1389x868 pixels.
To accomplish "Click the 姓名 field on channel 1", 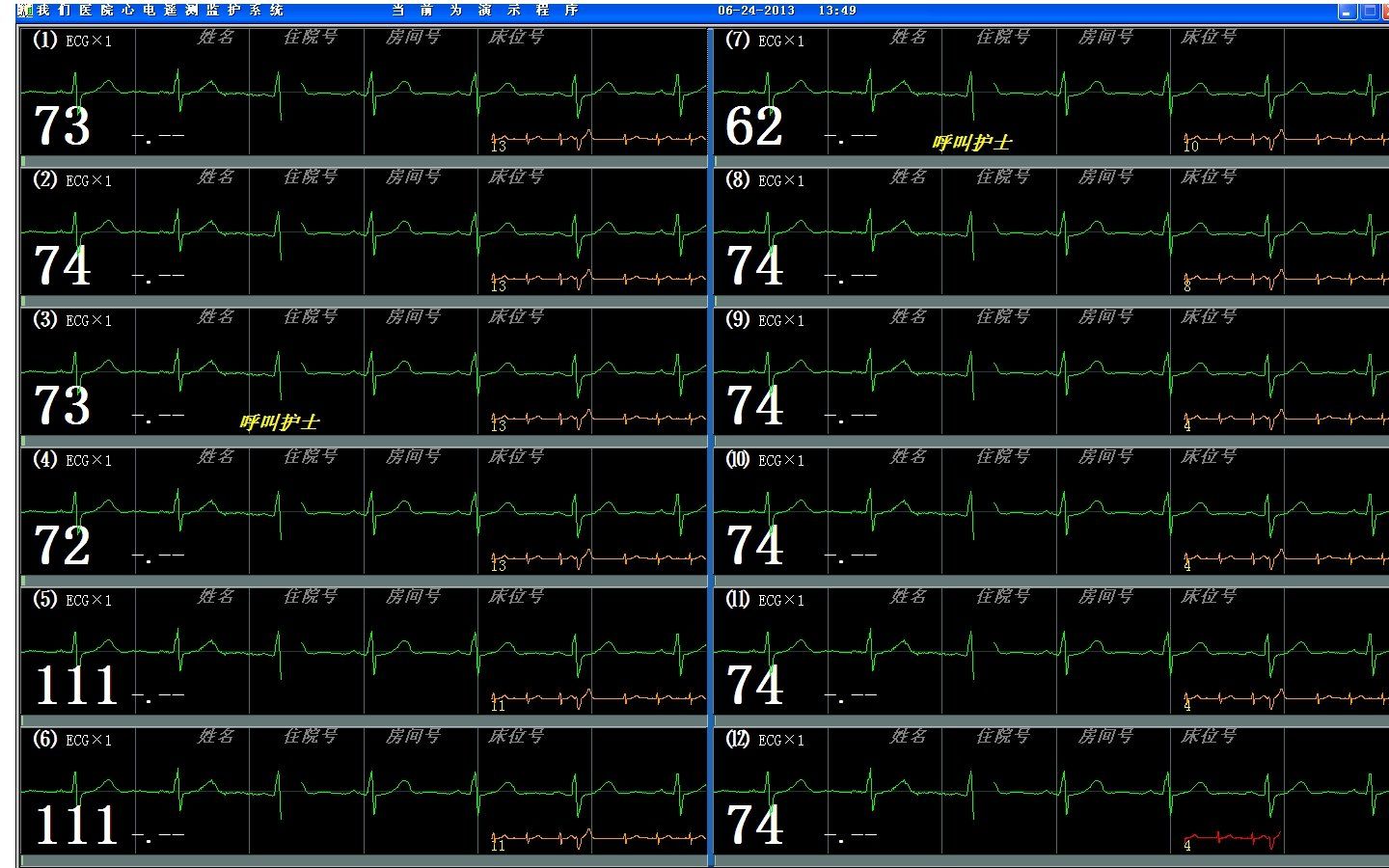I will 216,37.
